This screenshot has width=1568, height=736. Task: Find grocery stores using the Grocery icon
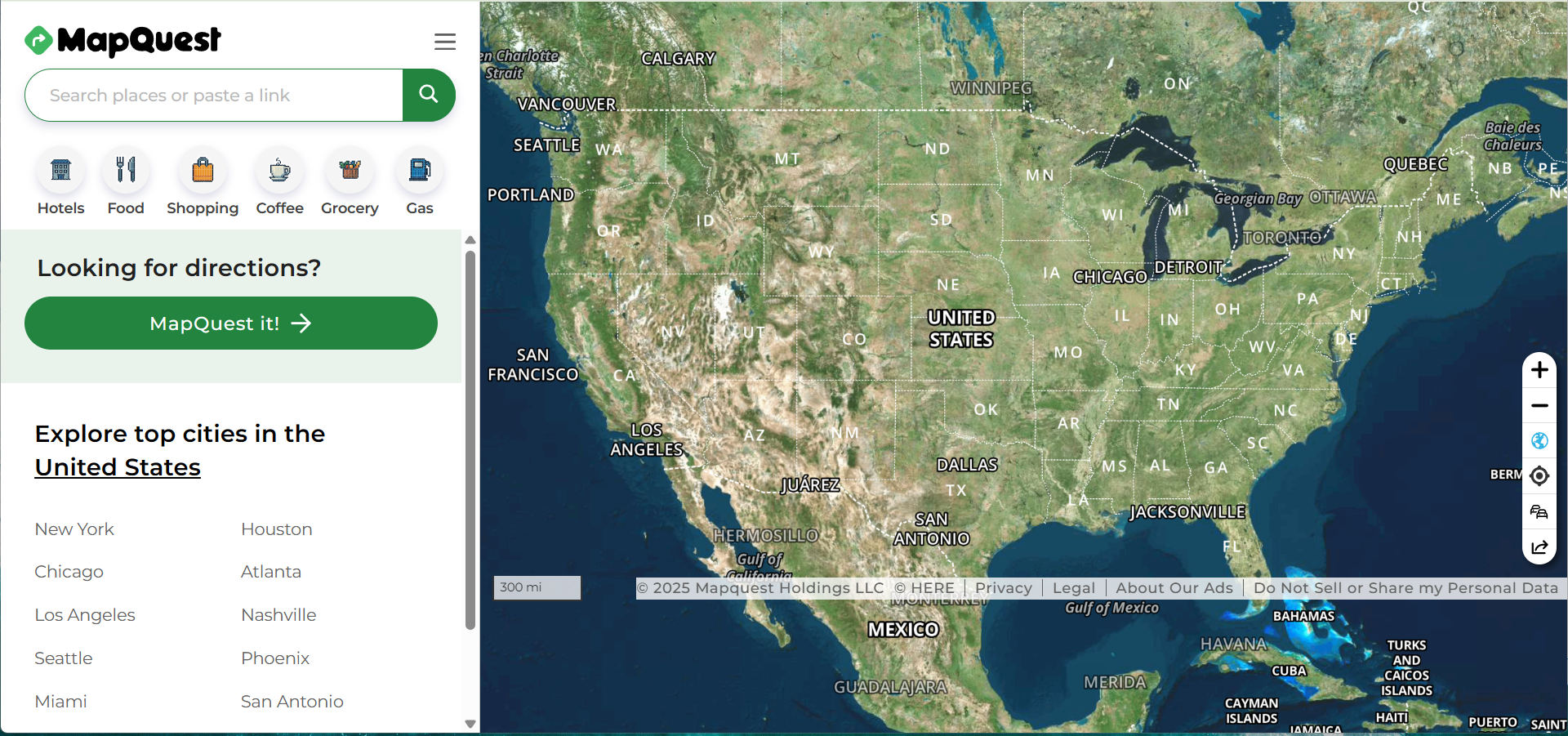click(350, 172)
